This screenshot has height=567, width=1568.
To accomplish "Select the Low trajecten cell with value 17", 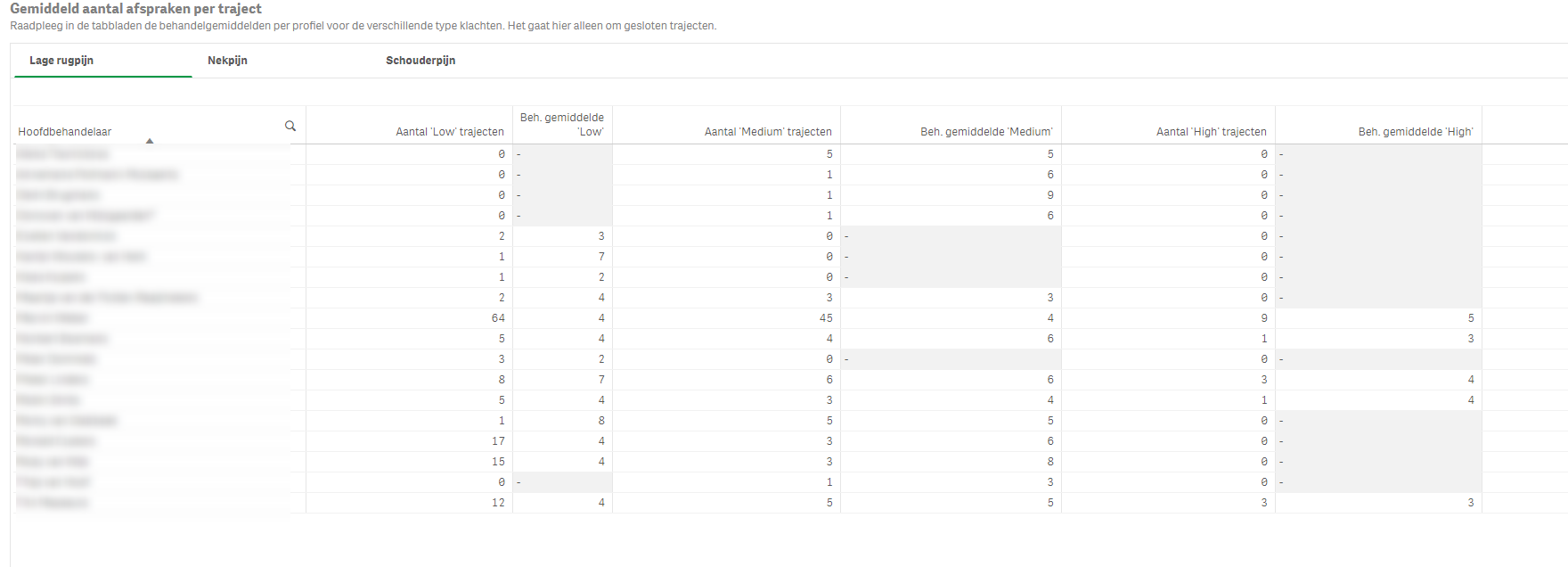I will click(x=498, y=441).
